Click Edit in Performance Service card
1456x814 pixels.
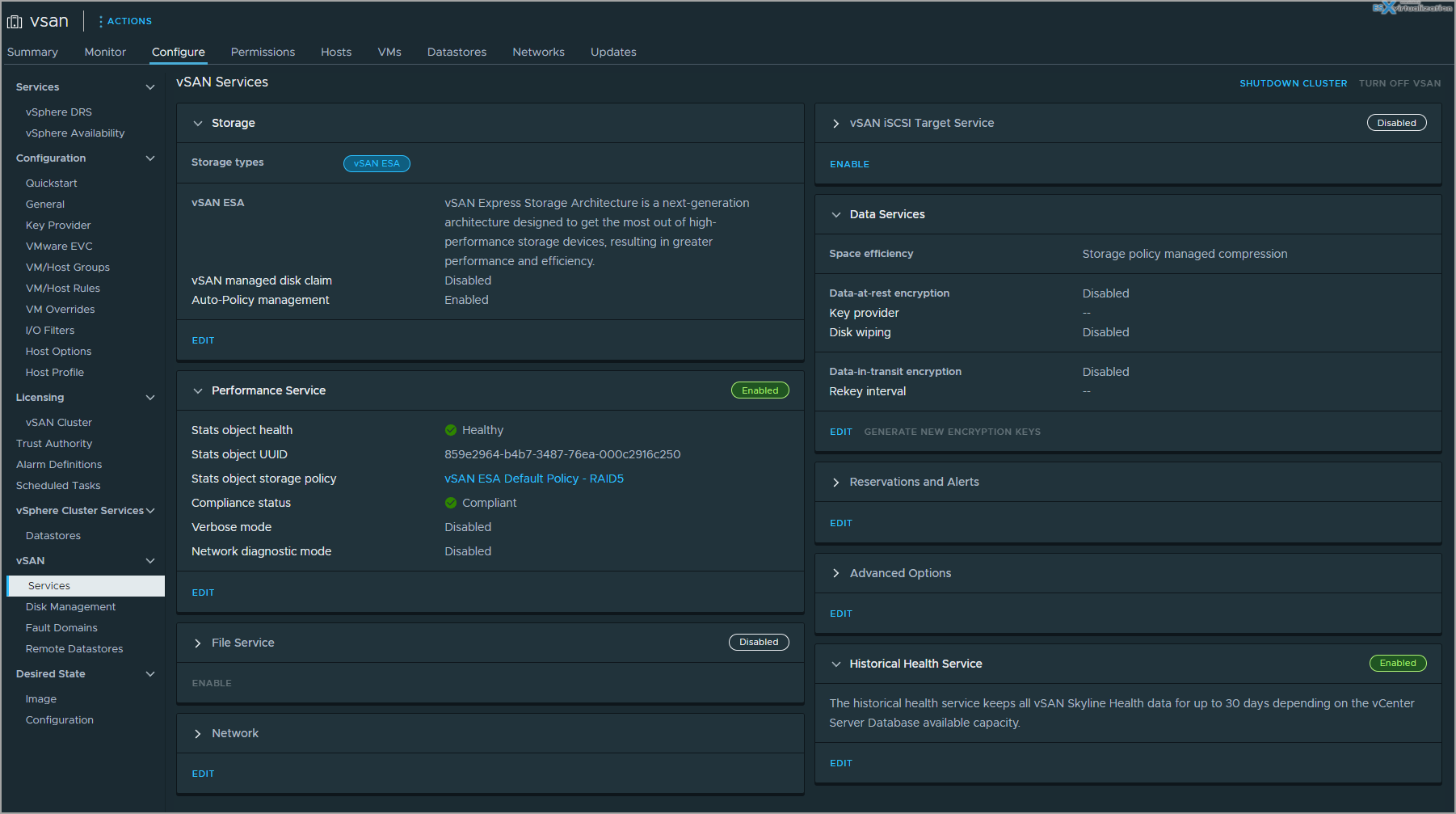(203, 593)
